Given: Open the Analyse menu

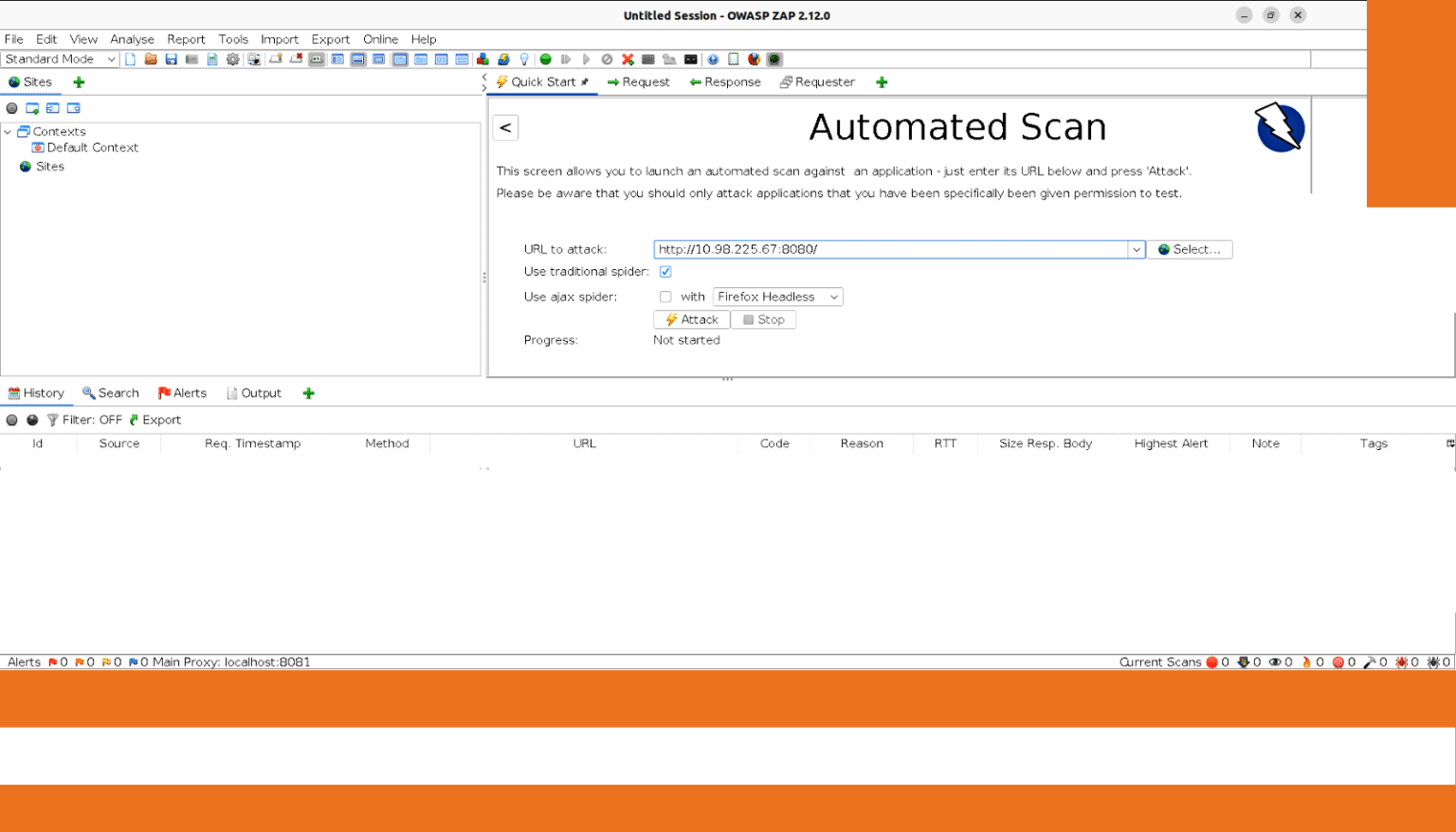Looking at the screenshot, I should [x=132, y=39].
